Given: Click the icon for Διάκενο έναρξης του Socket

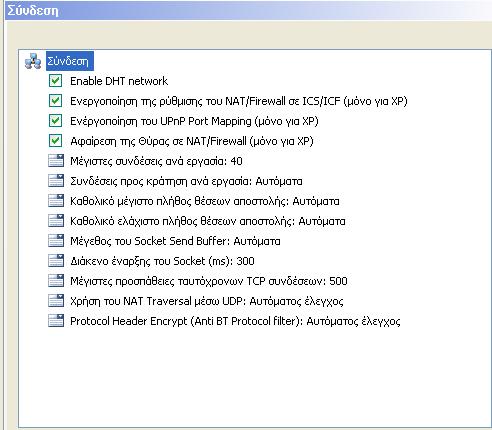Looking at the screenshot, I should click(56, 261).
